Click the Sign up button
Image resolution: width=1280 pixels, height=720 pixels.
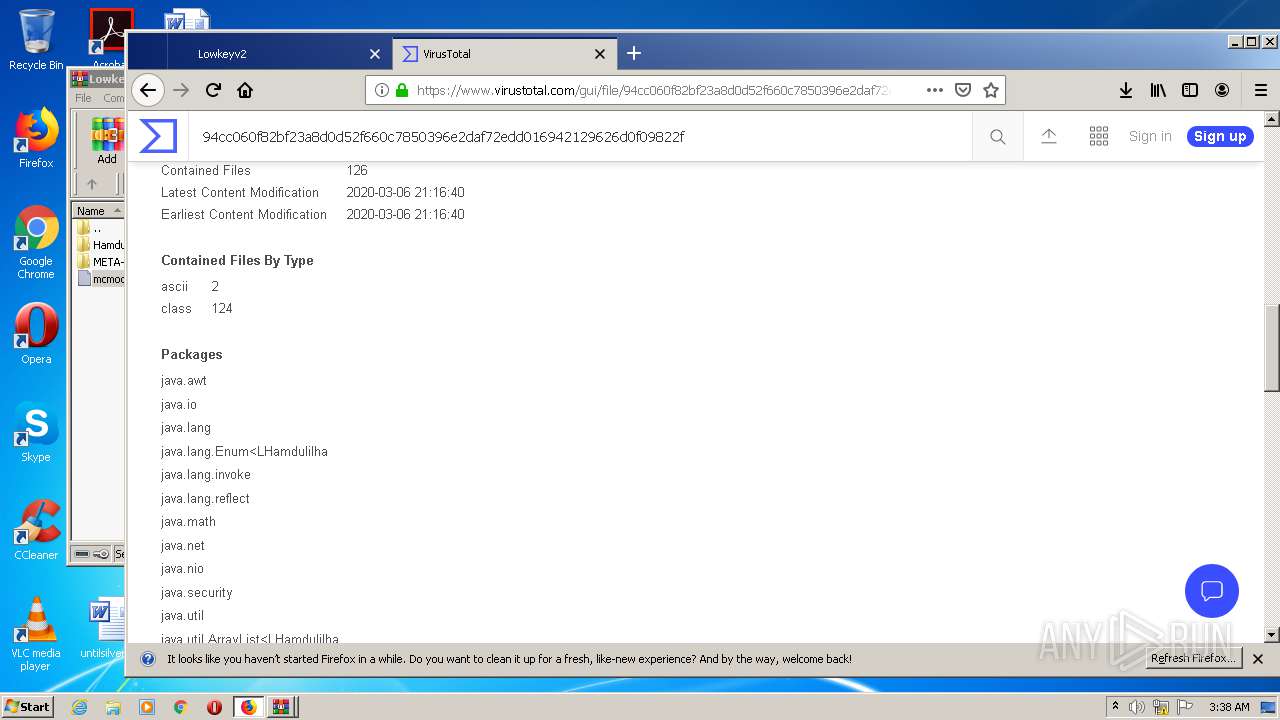click(1220, 136)
